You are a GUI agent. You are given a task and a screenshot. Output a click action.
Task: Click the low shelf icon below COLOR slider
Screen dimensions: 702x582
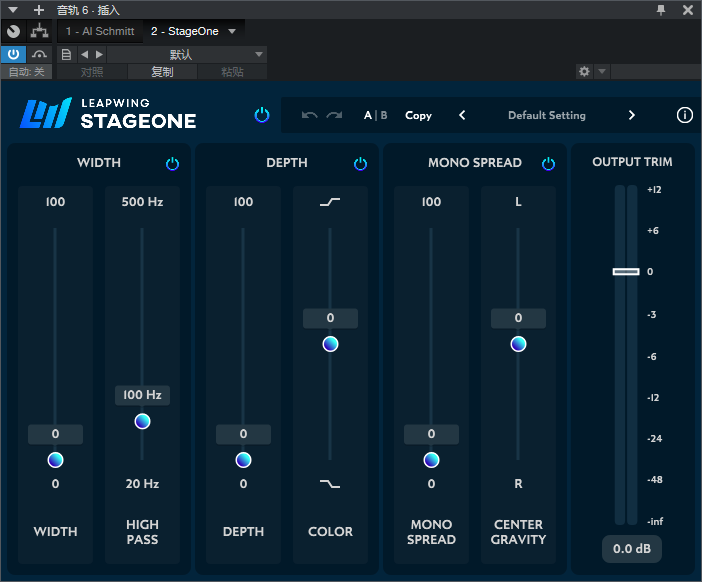330,484
